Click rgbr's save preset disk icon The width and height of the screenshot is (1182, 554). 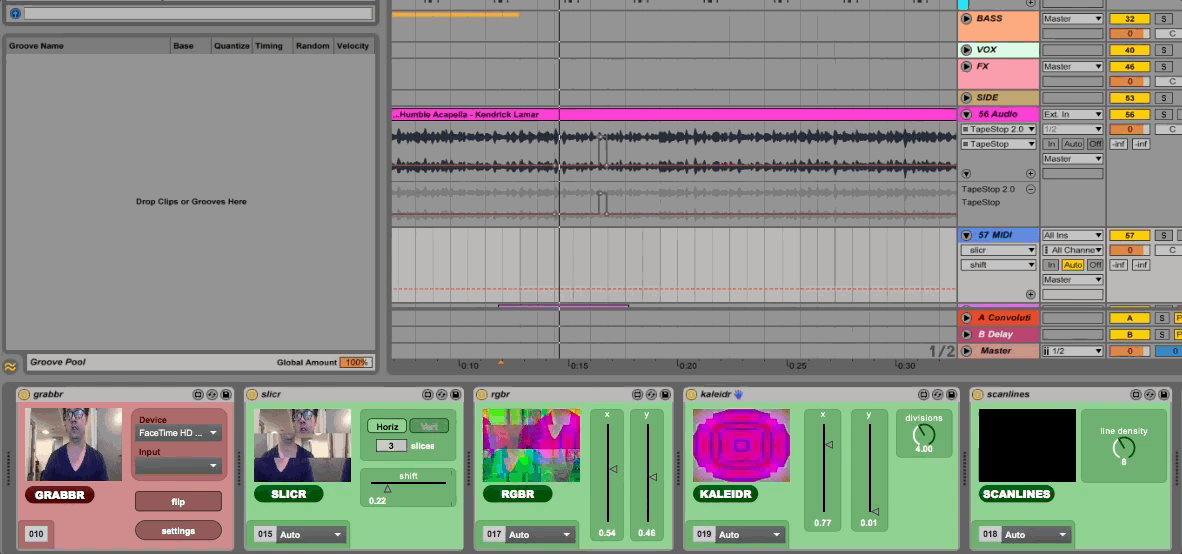coord(665,394)
